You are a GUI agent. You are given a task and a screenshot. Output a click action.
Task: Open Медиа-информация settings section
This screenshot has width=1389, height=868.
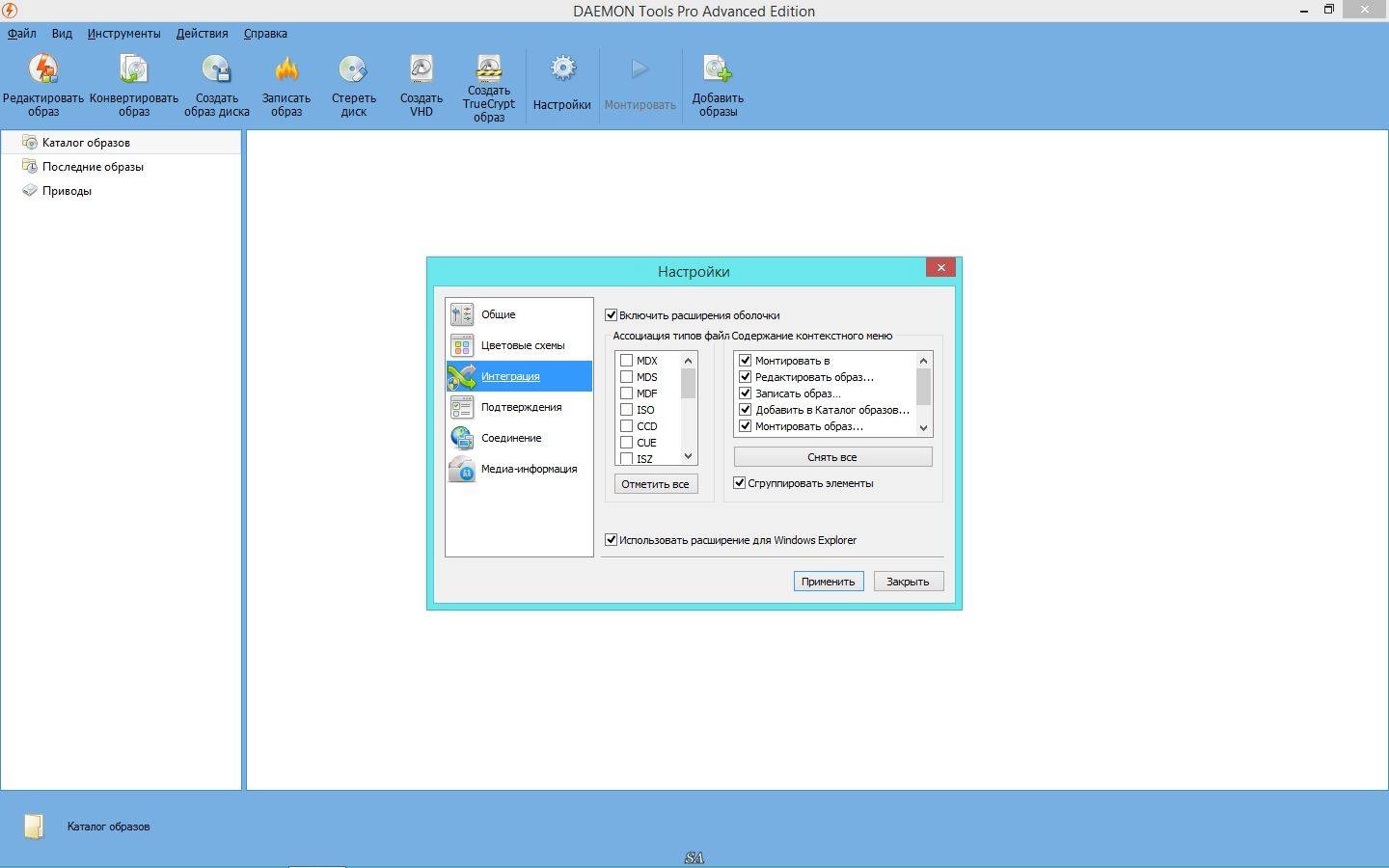[x=519, y=469]
